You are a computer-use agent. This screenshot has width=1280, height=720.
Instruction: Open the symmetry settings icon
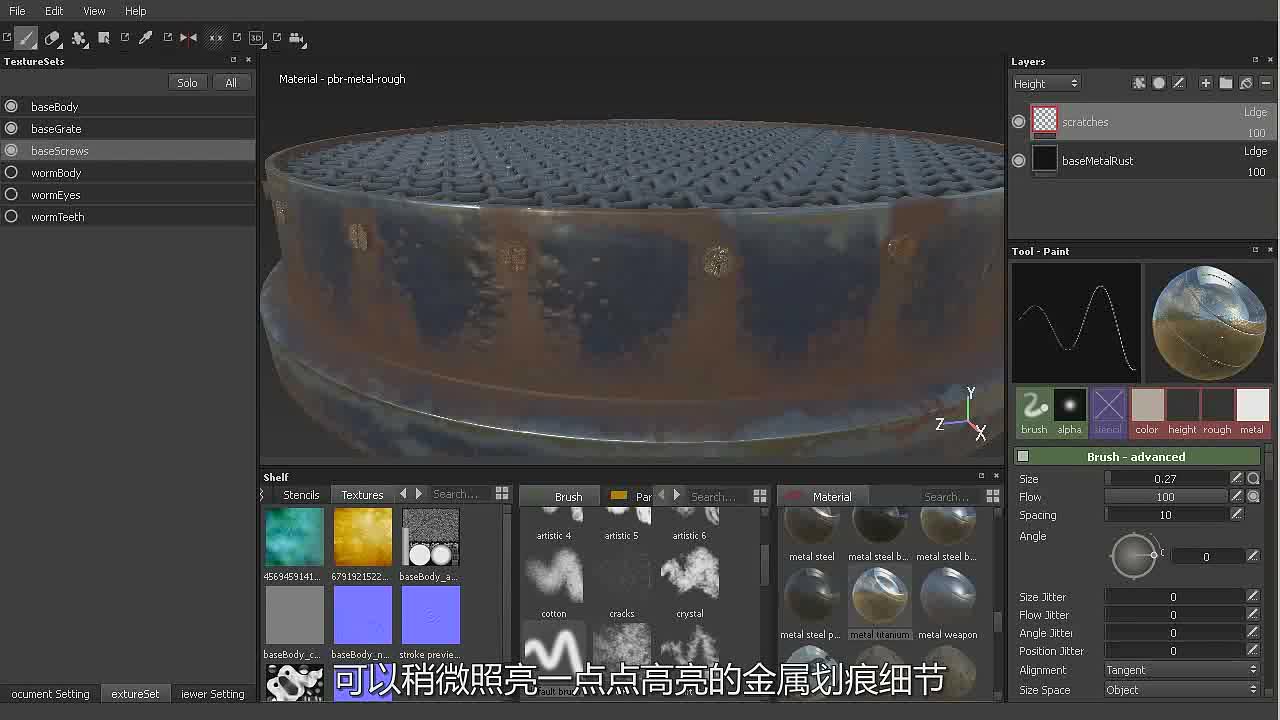point(215,38)
